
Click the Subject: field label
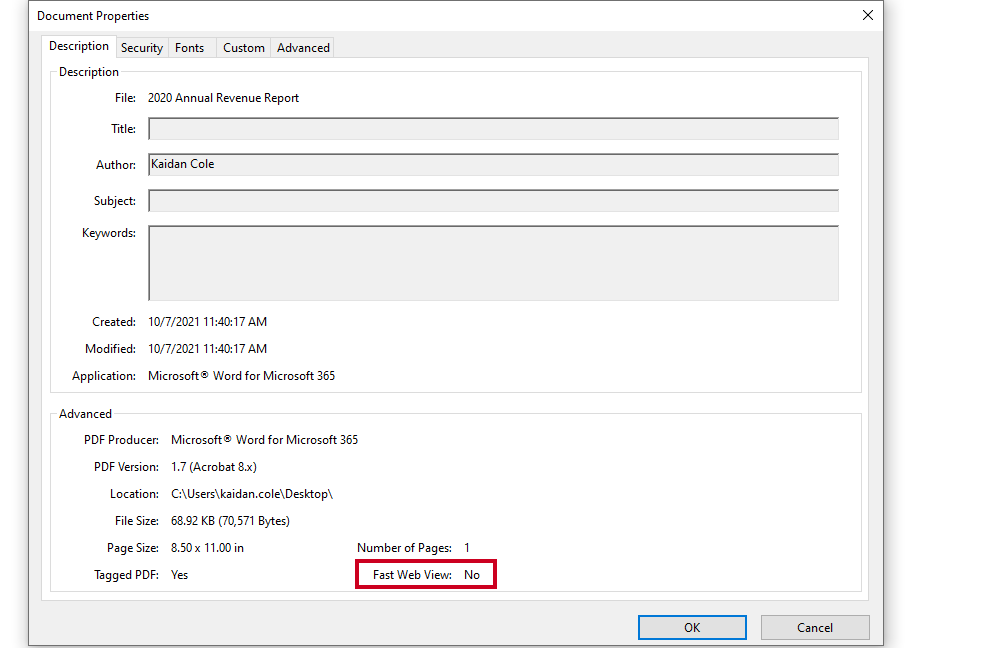(x=115, y=201)
